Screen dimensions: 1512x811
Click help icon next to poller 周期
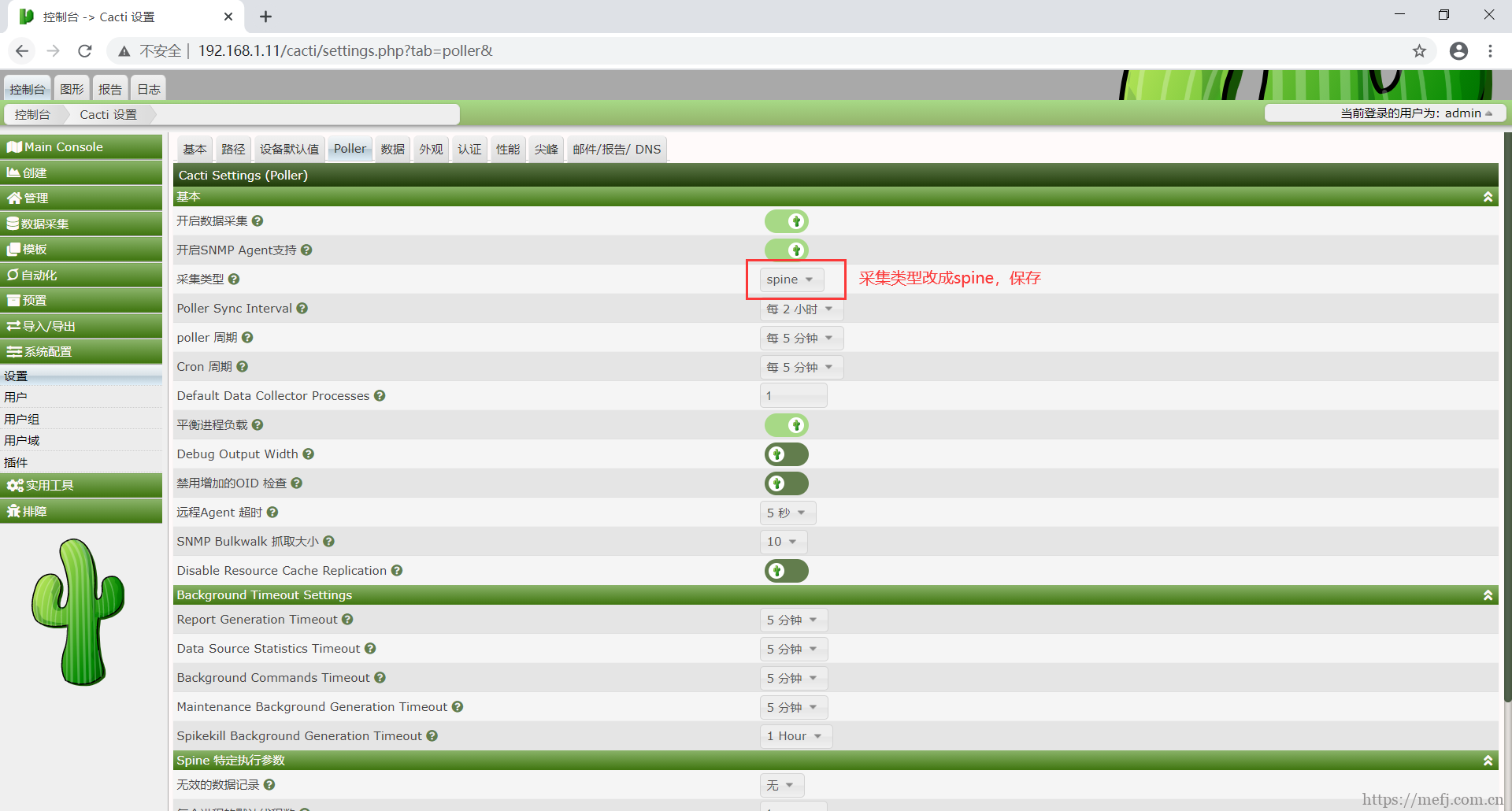pos(247,338)
